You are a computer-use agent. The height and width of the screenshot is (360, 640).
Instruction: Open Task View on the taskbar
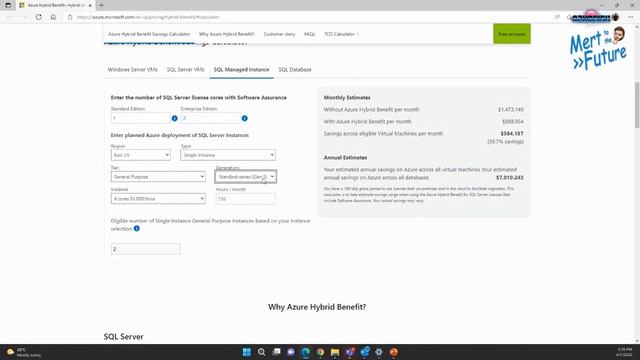click(x=276, y=352)
